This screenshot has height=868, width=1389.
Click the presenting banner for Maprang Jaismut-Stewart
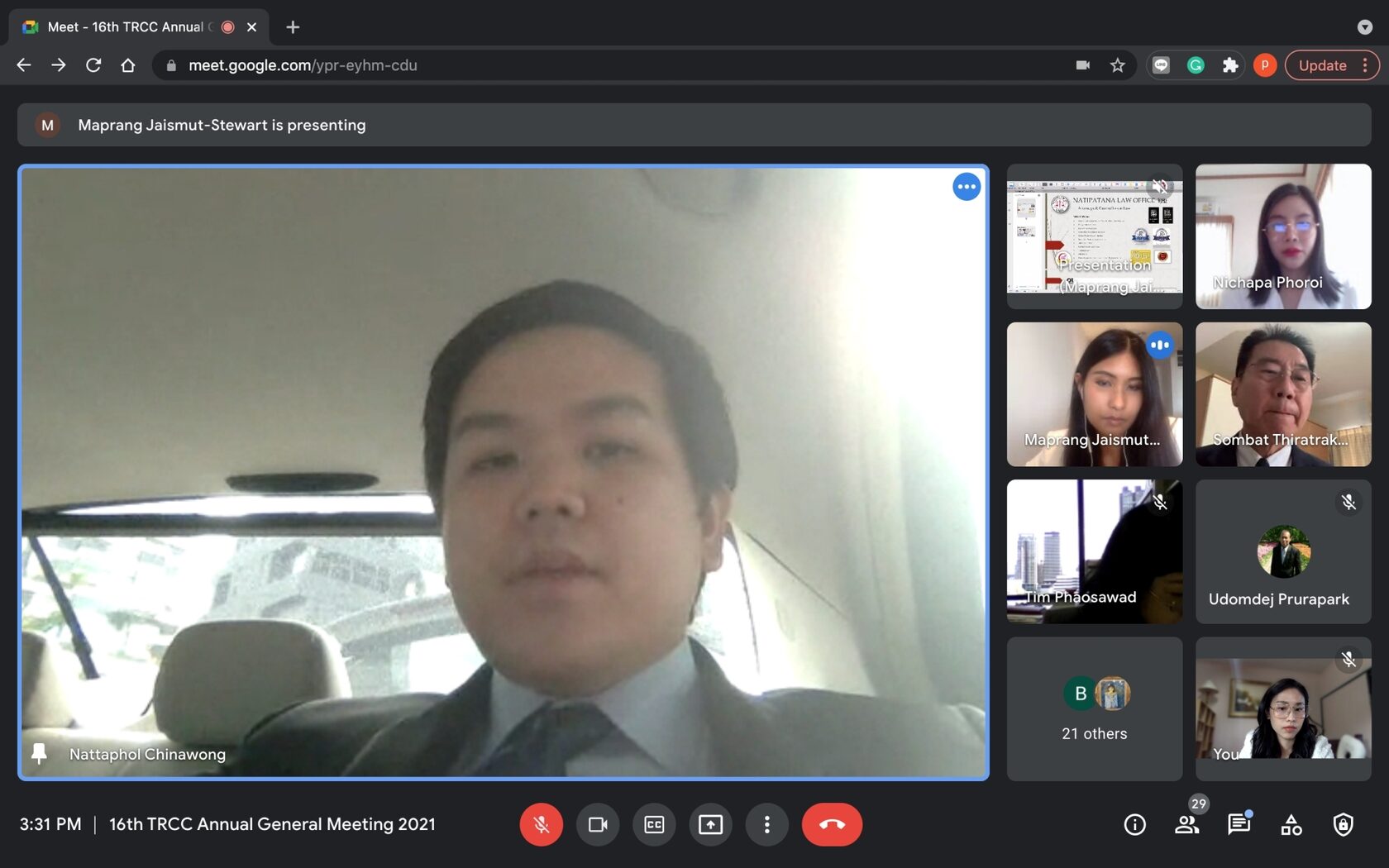pyautogui.click(x=694, y=125)
